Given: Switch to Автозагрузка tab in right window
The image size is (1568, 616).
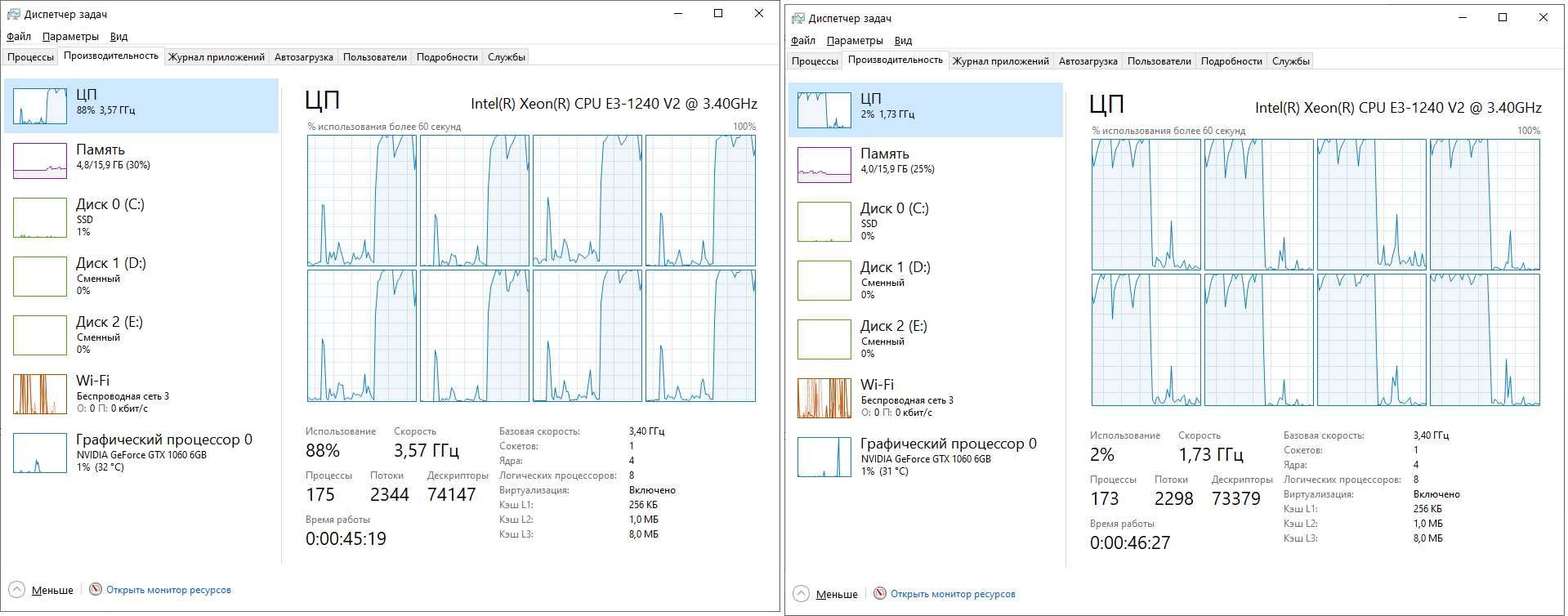Looking at the screenshot, I should [x=1088, y=61].
